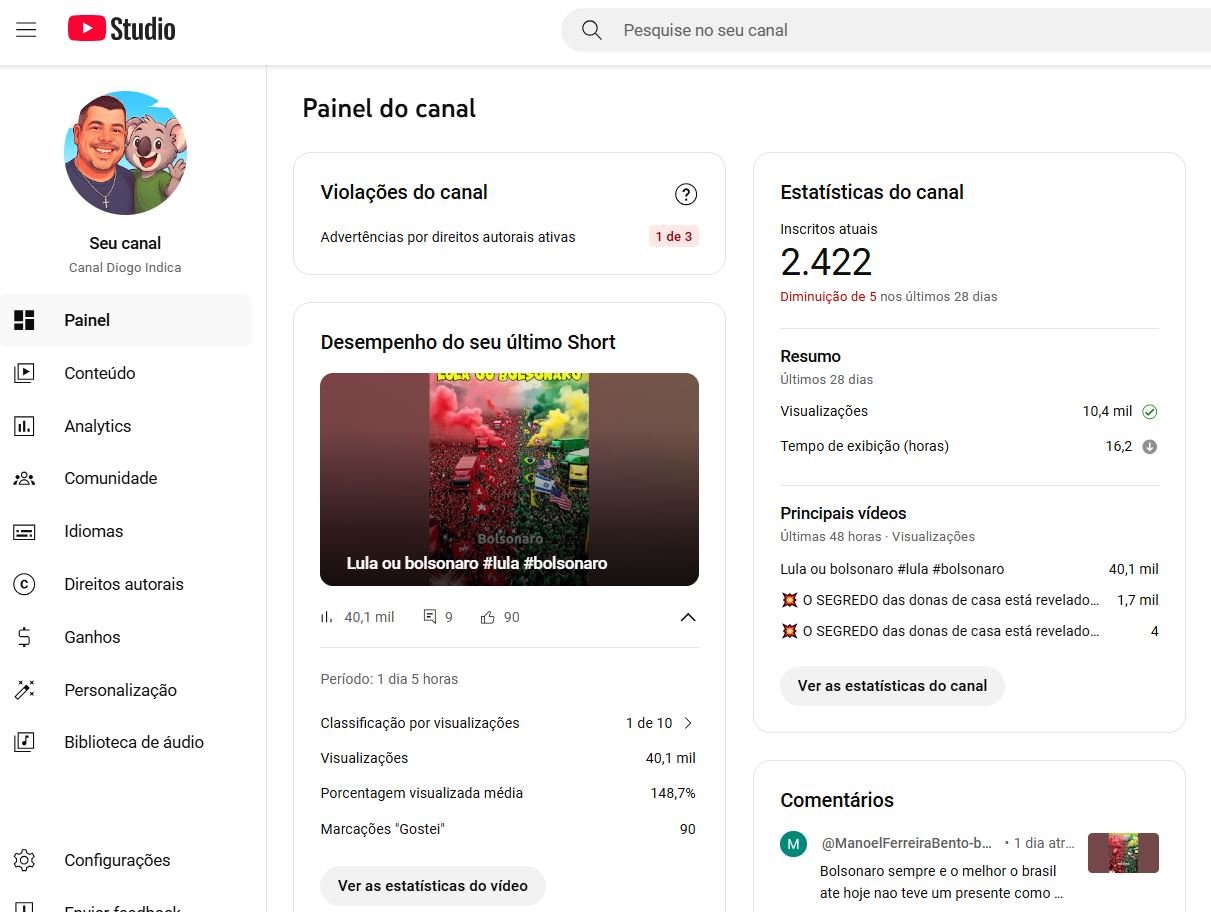
Task: Open the help icon in Violações do canal
Action: [x=686, y=194]
